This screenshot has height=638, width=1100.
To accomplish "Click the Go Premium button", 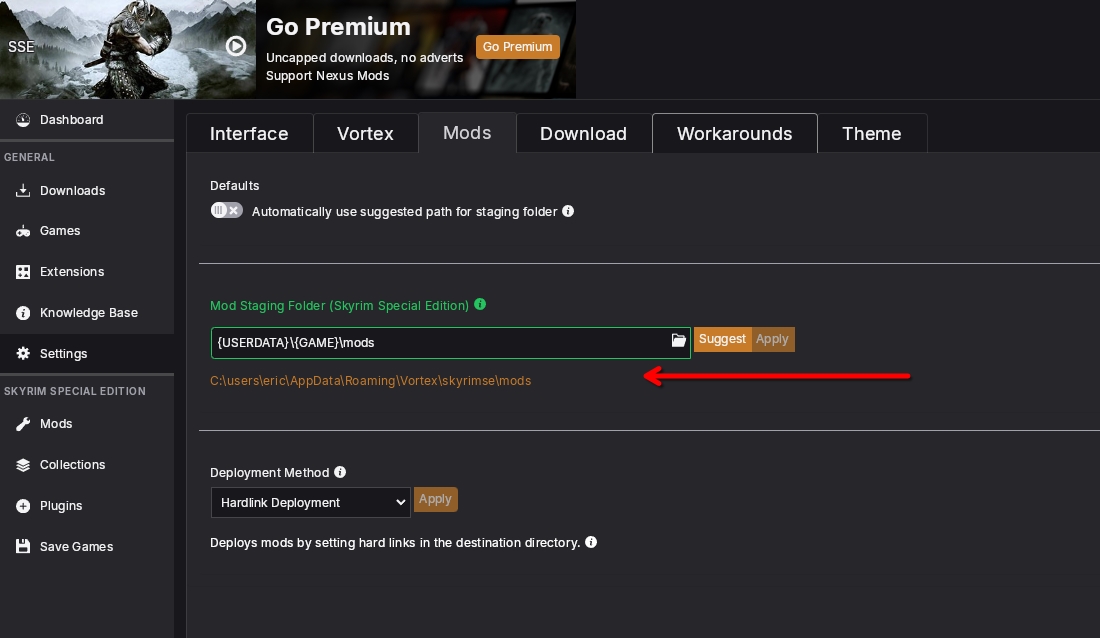I will (518, 47).
